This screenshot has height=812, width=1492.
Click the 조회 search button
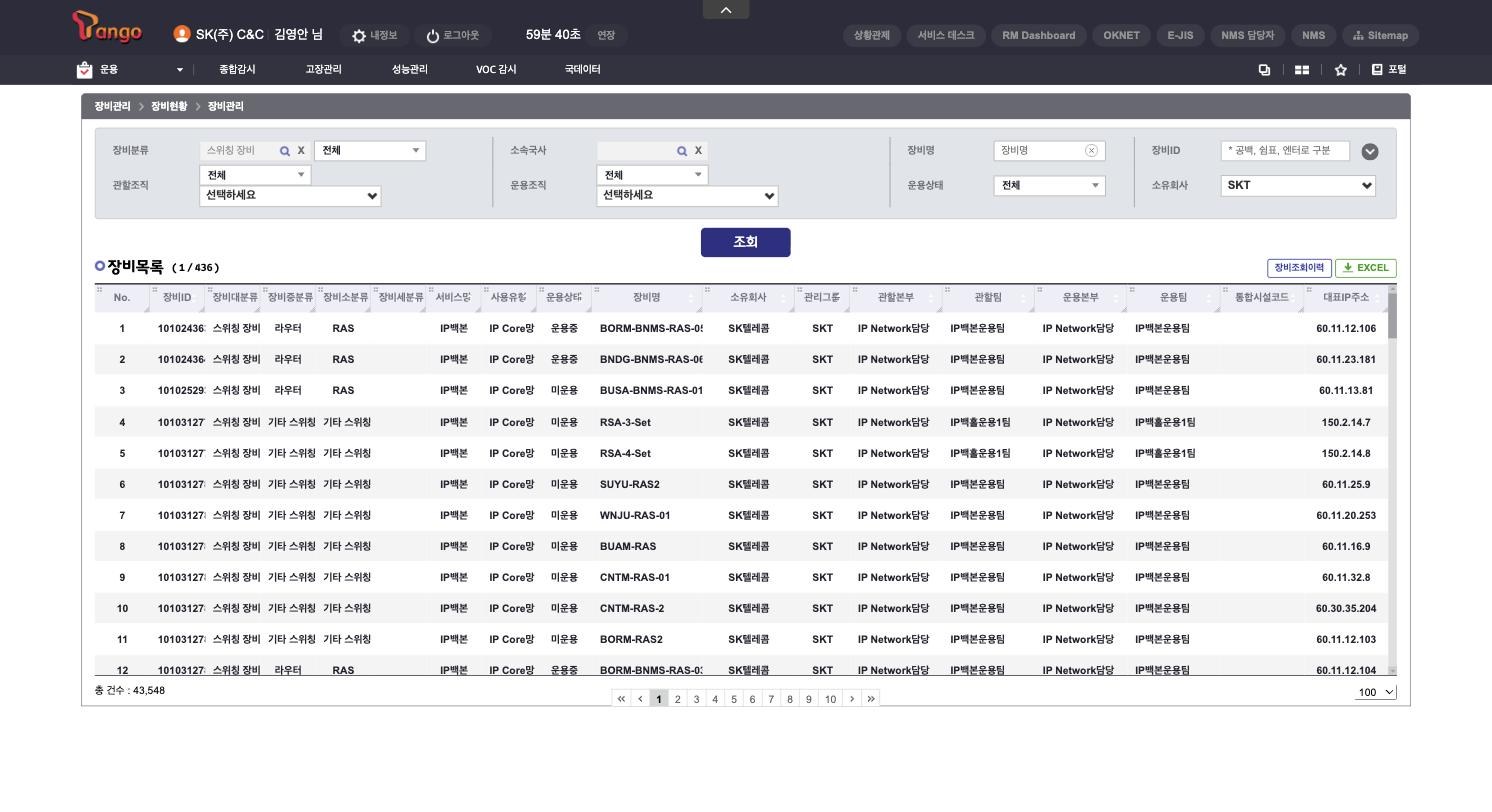(746, 242)
